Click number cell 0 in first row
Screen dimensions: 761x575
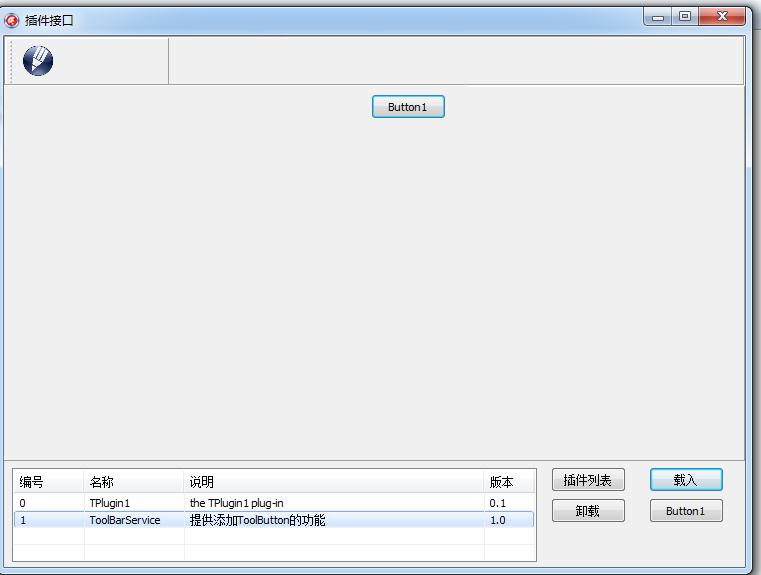(22, 503)
